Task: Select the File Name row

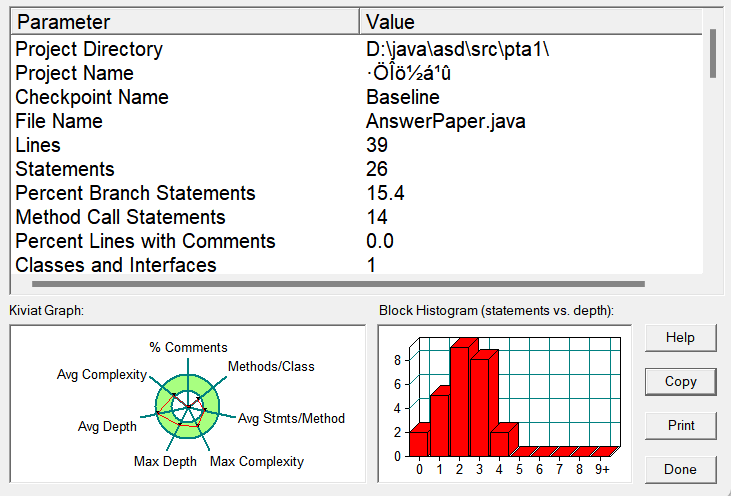Action: coord(59,121)
